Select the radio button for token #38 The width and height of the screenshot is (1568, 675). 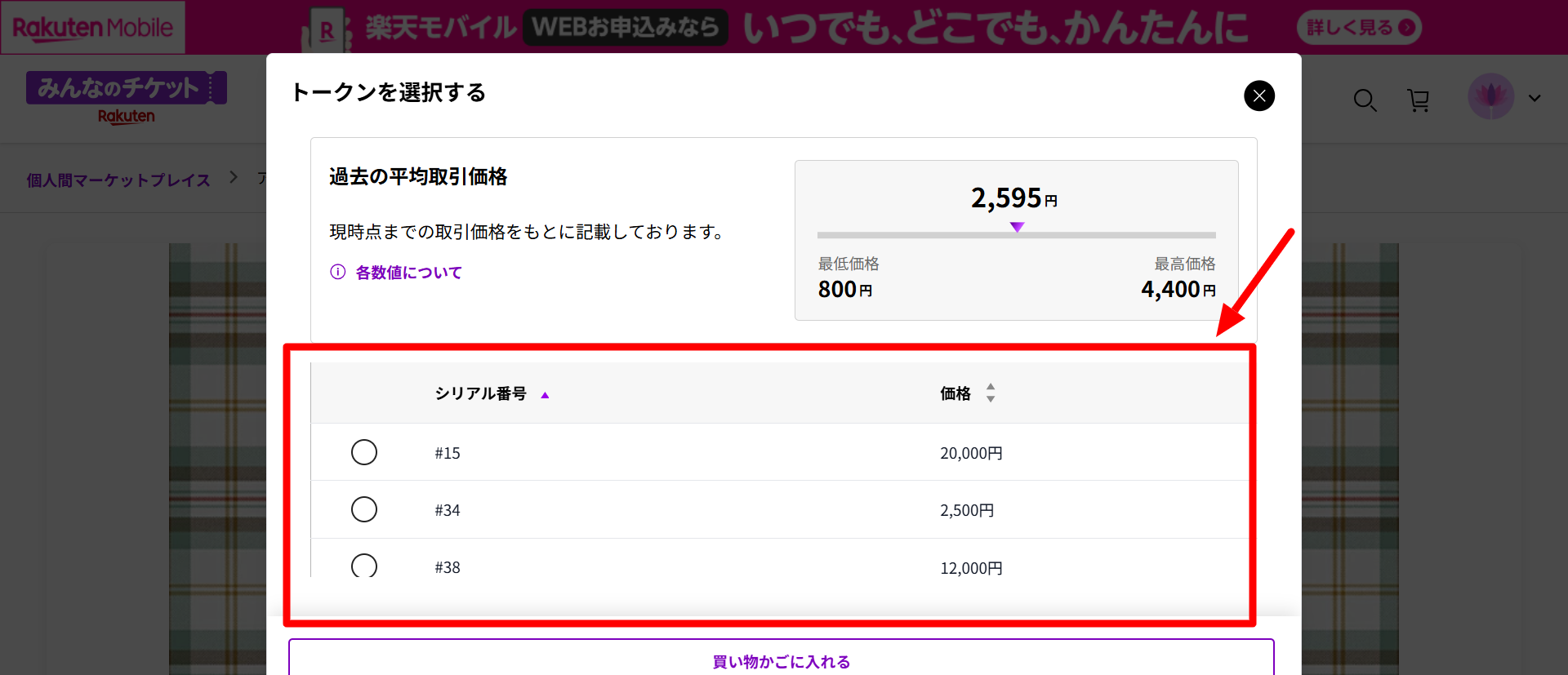click(364, 566)
